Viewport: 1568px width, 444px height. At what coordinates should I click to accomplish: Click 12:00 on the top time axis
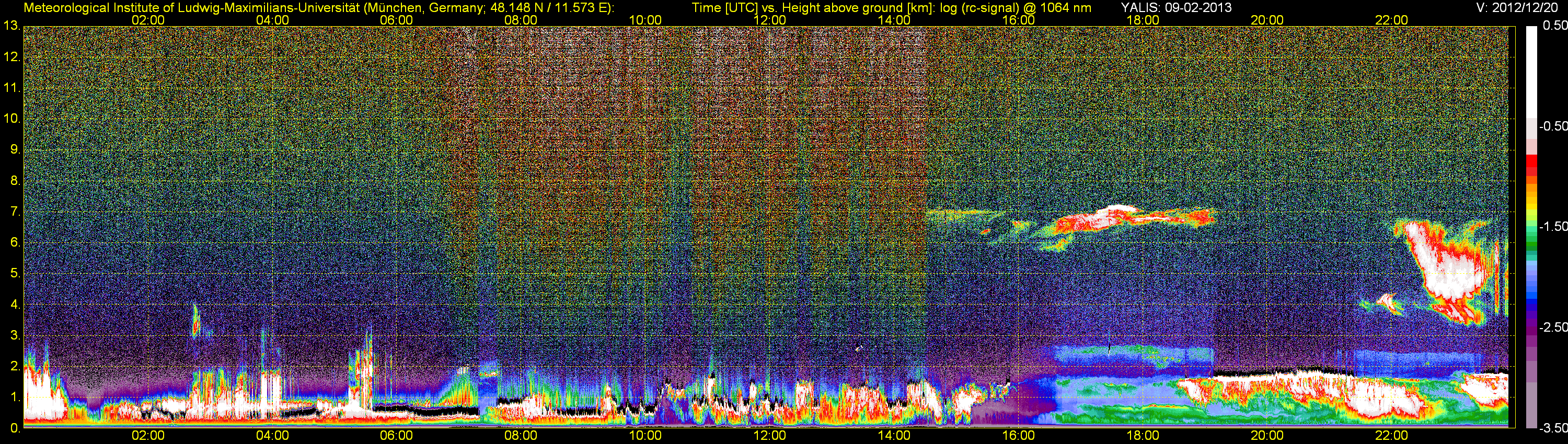(x=769, y=20)
